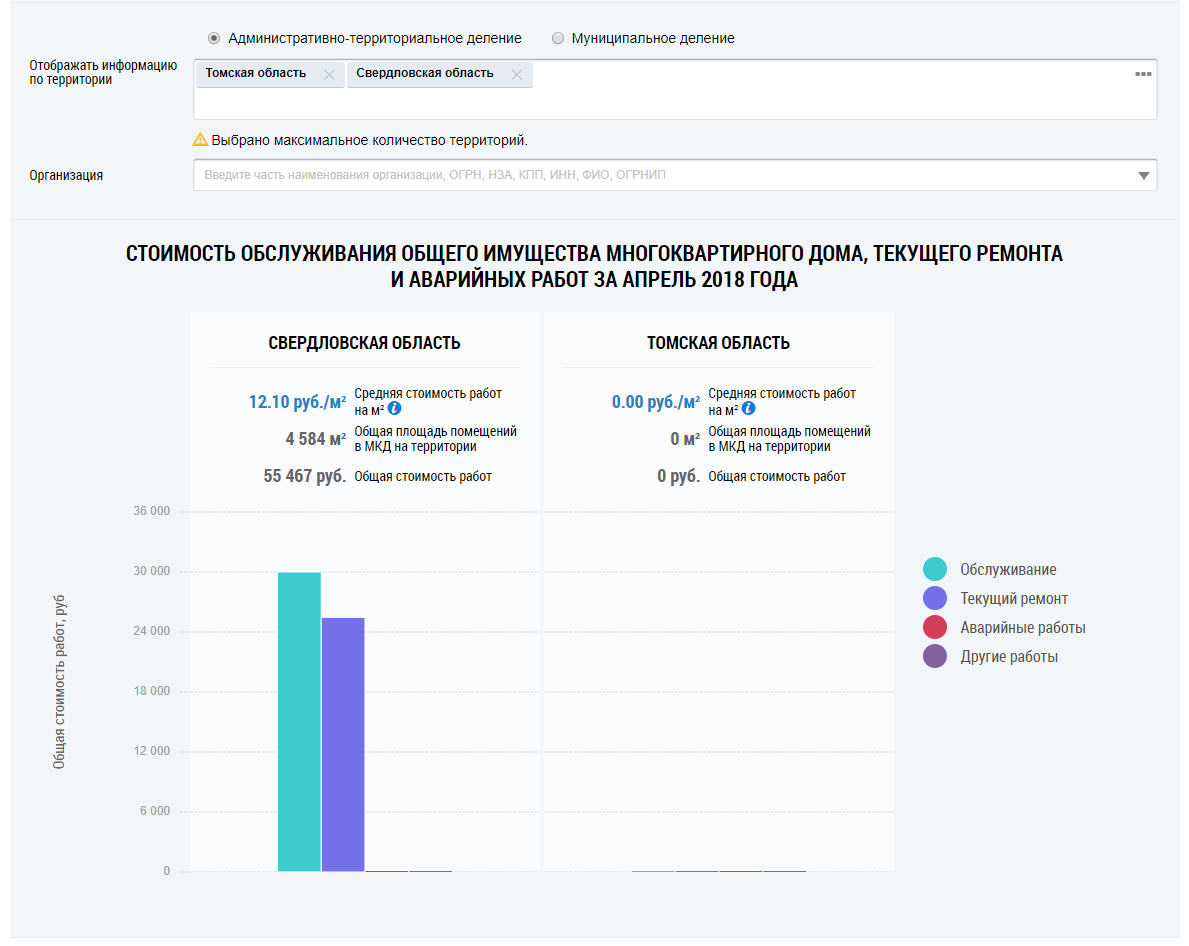1189x946 pixels.
Task: Remove the Свердловская область territory tag
Action: [516, 75]
